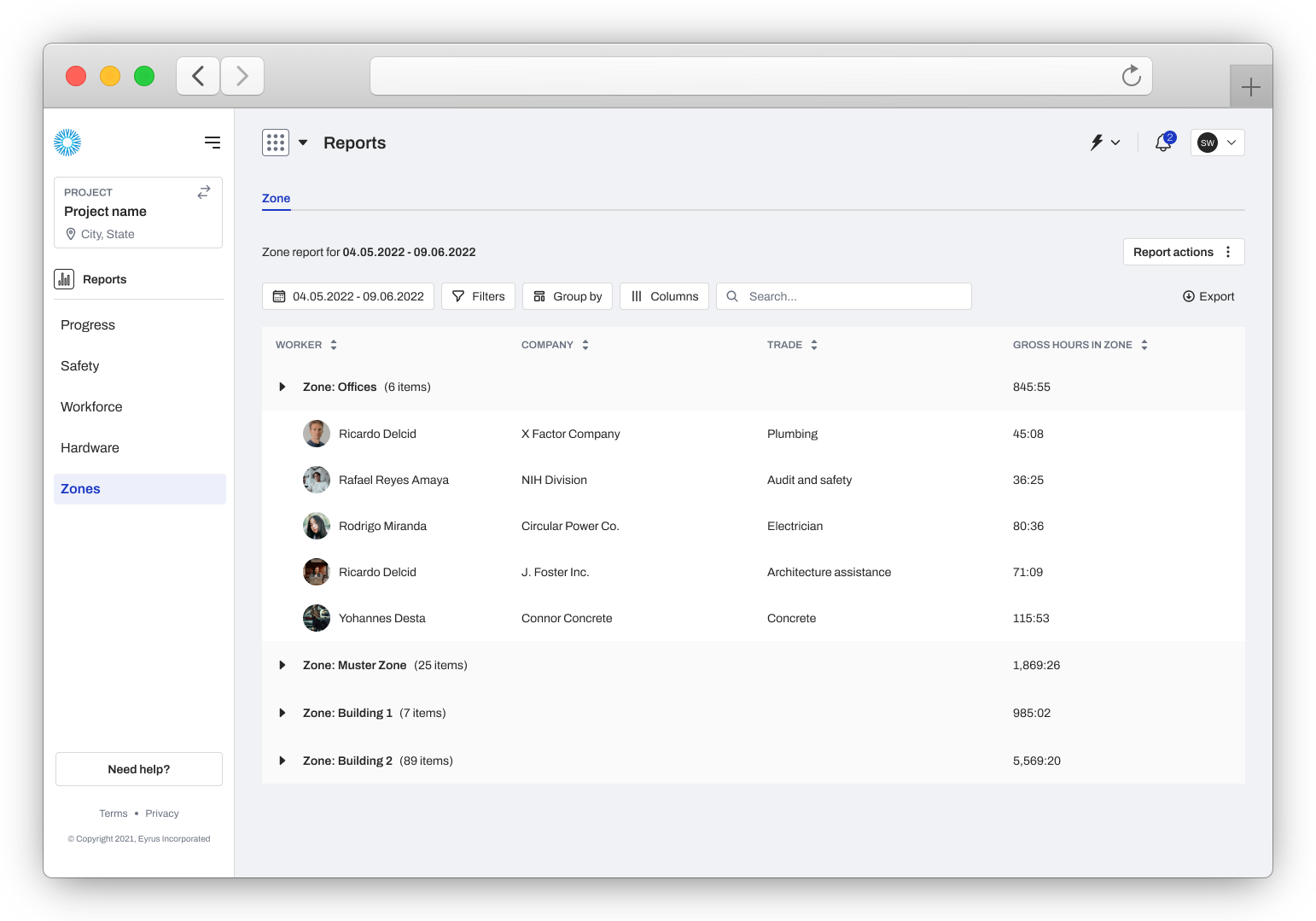This screenshot has height=921, width=1316.
Task: Open the new browser tab plus button
Action: (x=1250, y=86)
